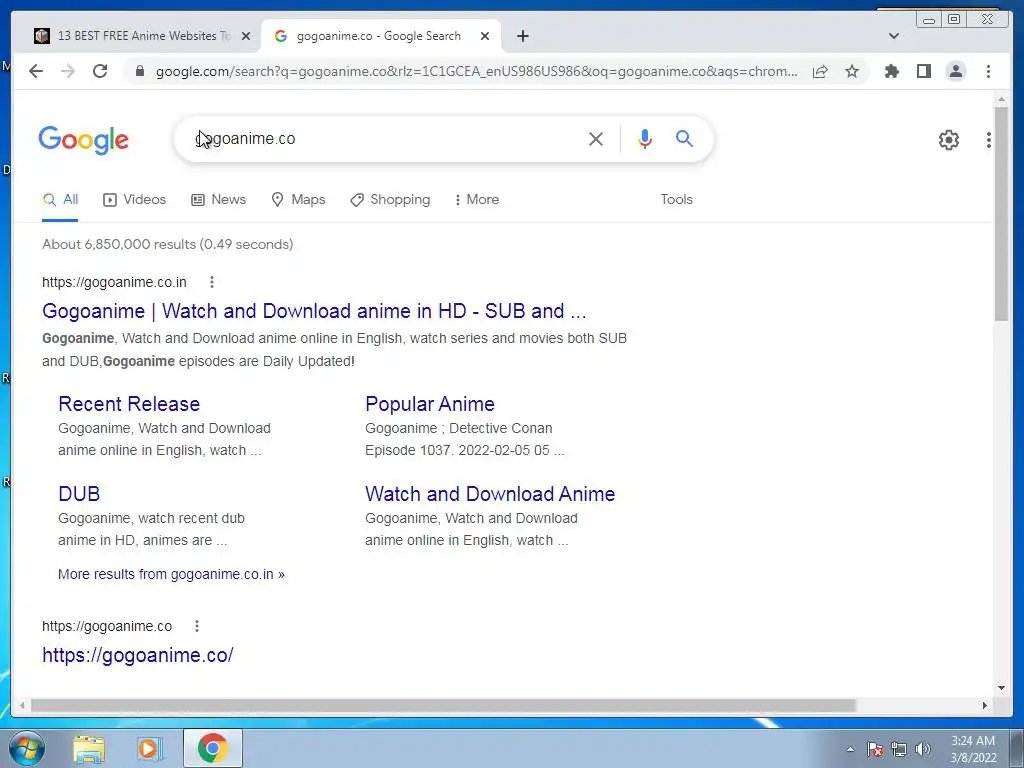Screen dimensions: 1024x768
Task: Select the gogoanime.co Google Search tab
Action: pos(381,36)
